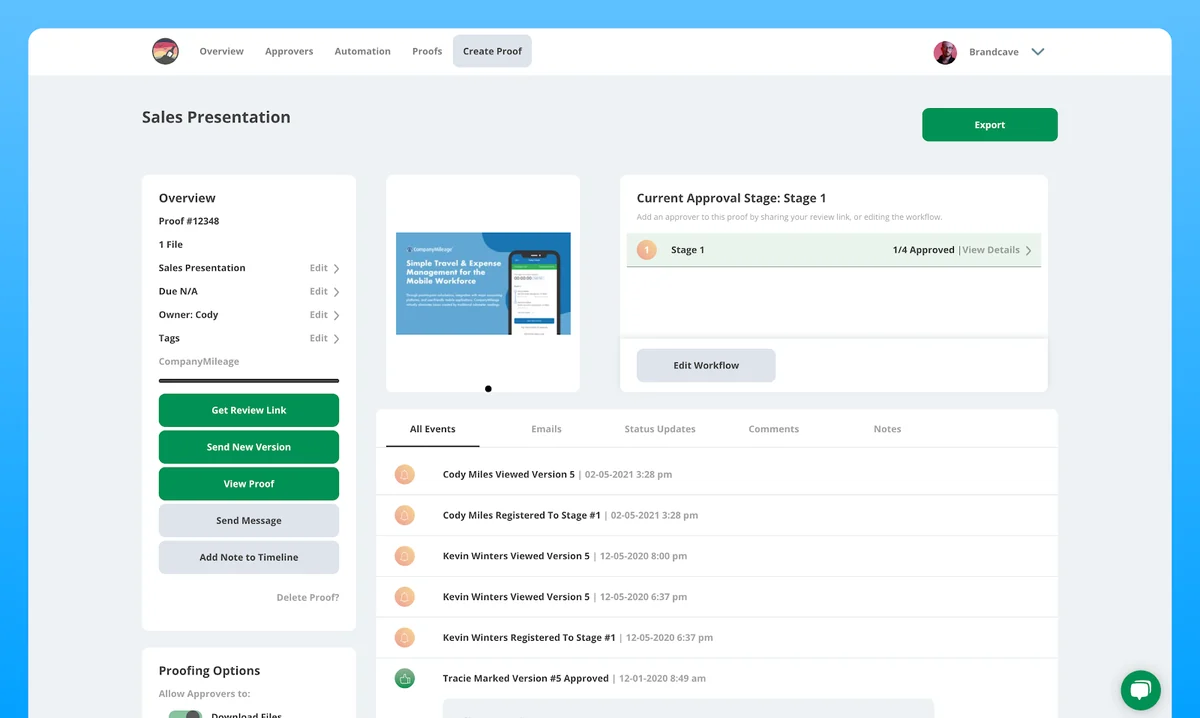
Task: Expand Stage 1 View Details chevron
Action: 1029,250
